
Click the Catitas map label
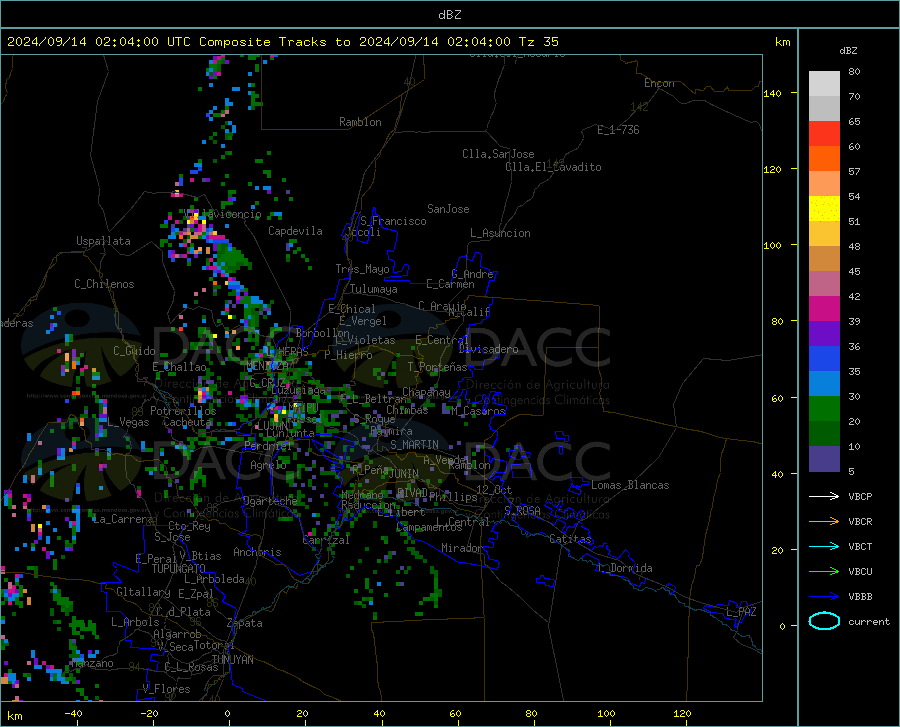click(571, 539)
